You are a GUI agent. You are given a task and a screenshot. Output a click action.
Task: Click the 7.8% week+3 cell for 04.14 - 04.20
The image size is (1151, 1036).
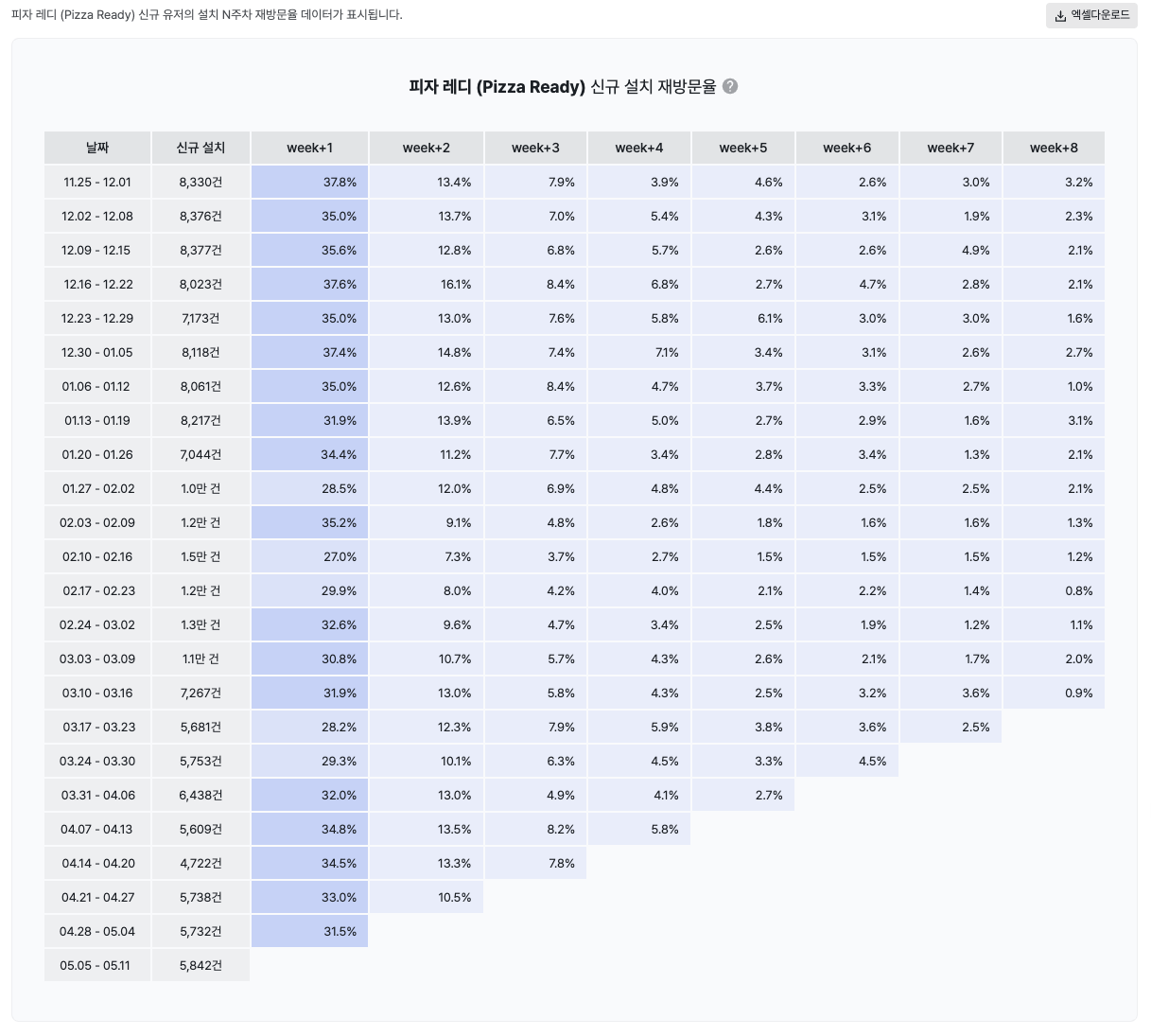click(535, 863)
